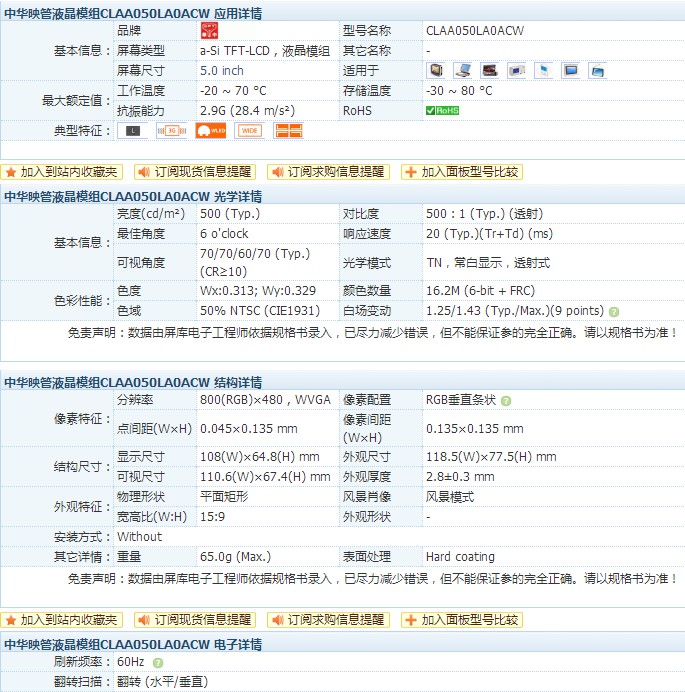Viewport: 685px width, 692px height.
Task: Click the '50% NTSC (CIE1931)' gamut value
Action: [x=260, y=311]
